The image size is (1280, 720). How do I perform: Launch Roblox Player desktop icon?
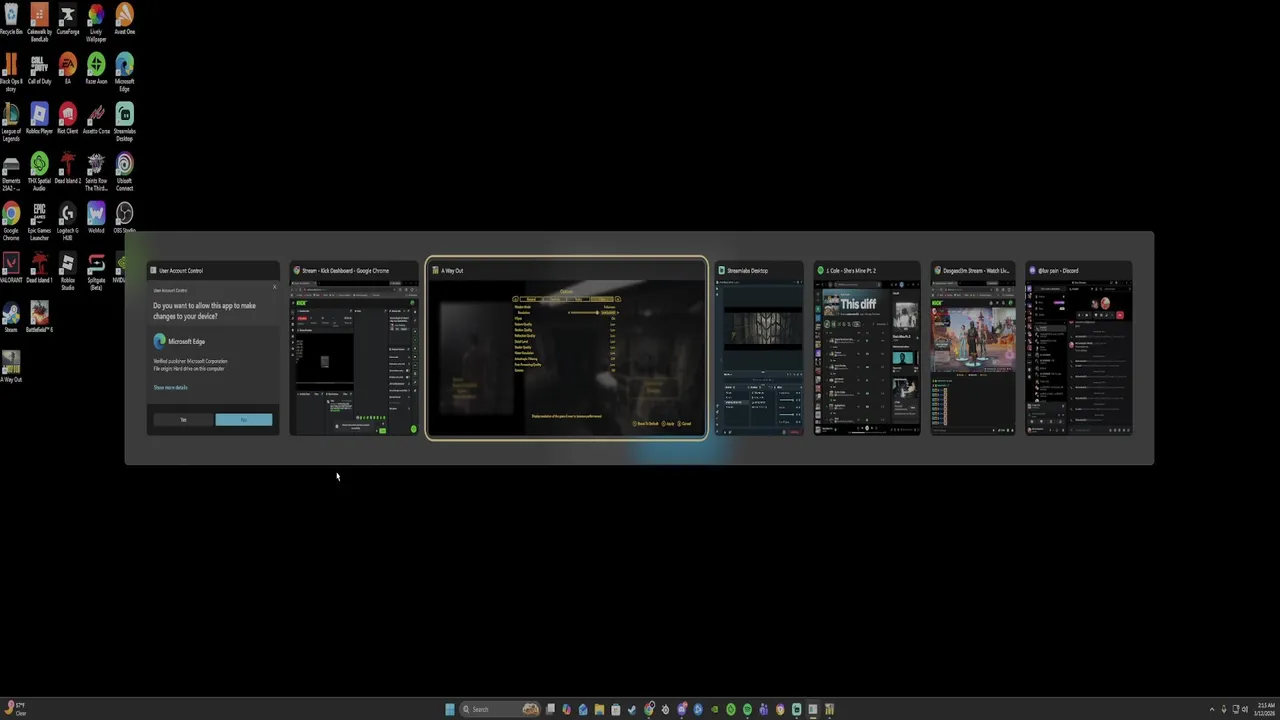point(39,120)
